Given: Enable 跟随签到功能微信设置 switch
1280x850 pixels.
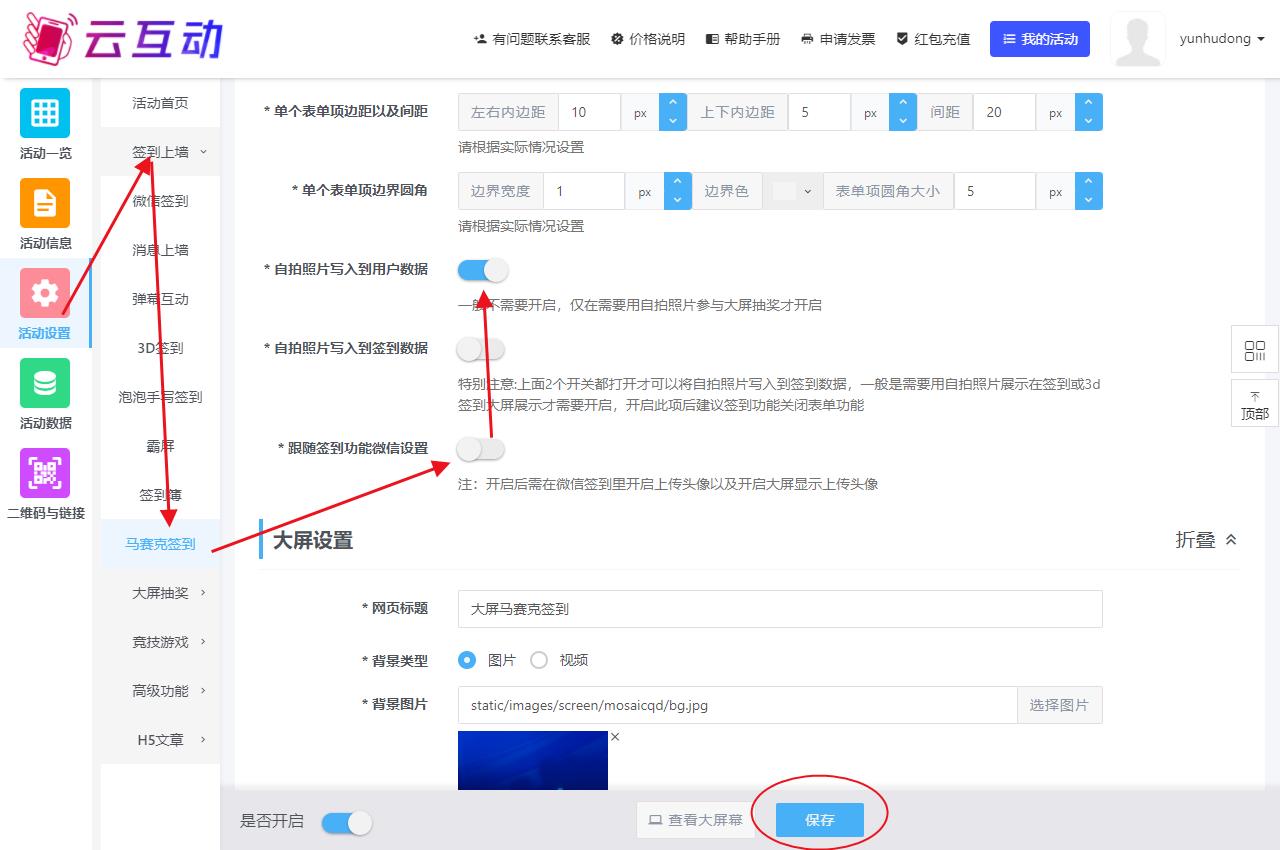Looking at the screenshot, I should pos(481,449).
